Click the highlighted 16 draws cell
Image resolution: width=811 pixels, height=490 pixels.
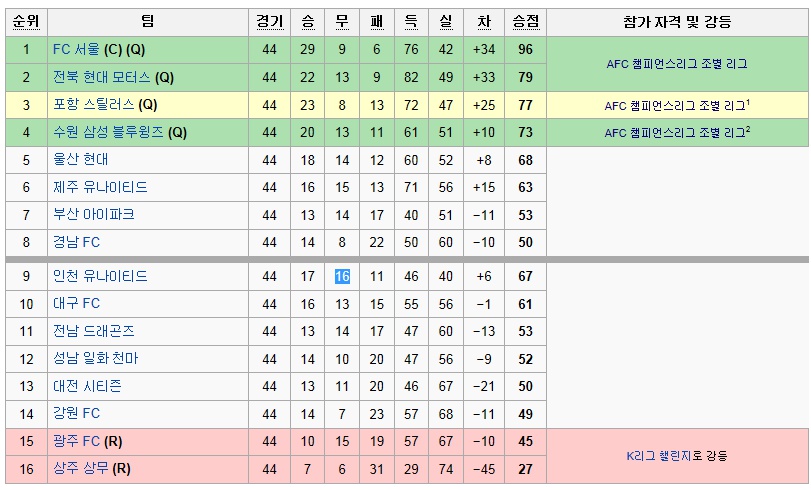(342, 276)
